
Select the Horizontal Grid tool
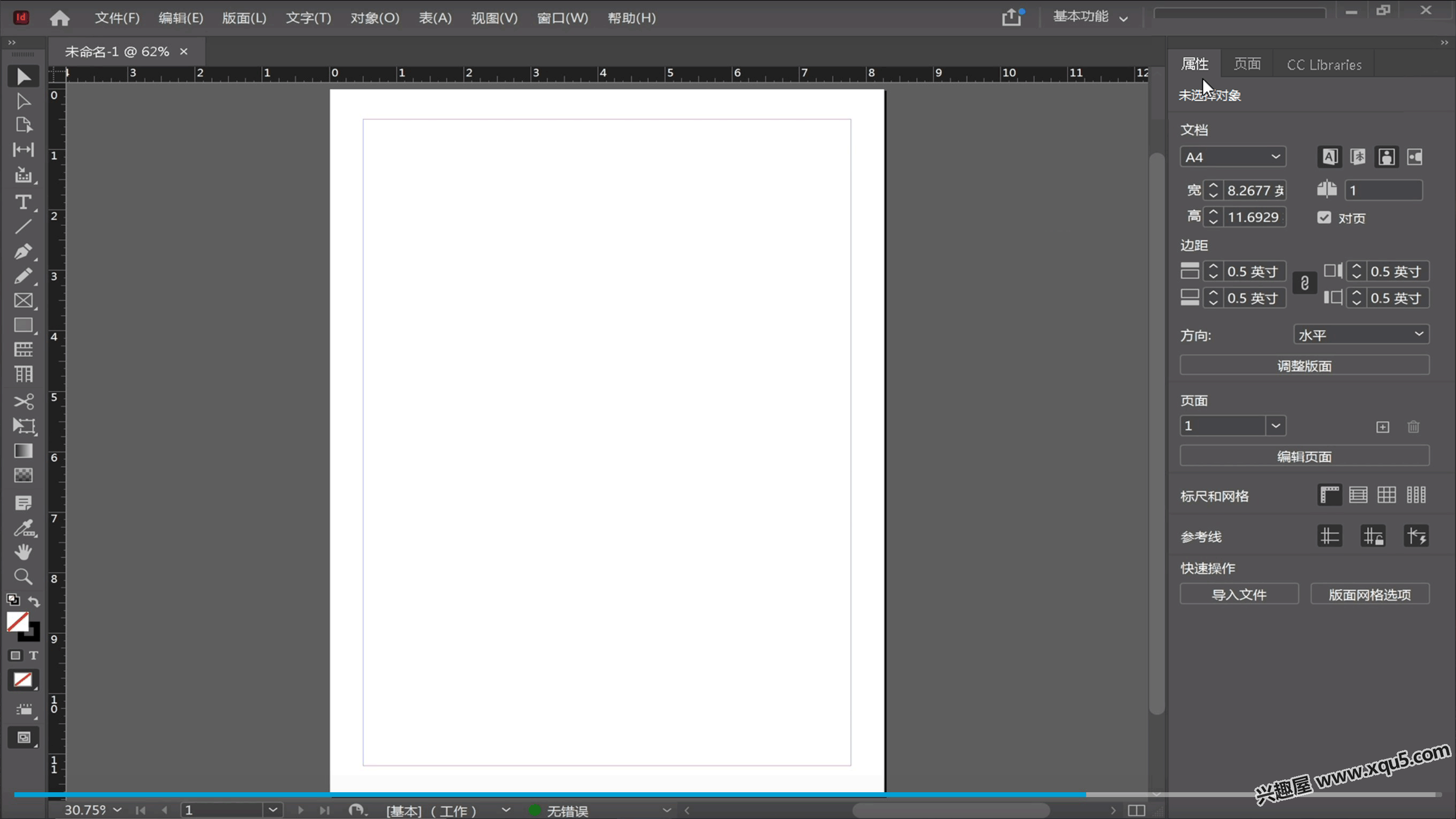[x=23, y=350]
